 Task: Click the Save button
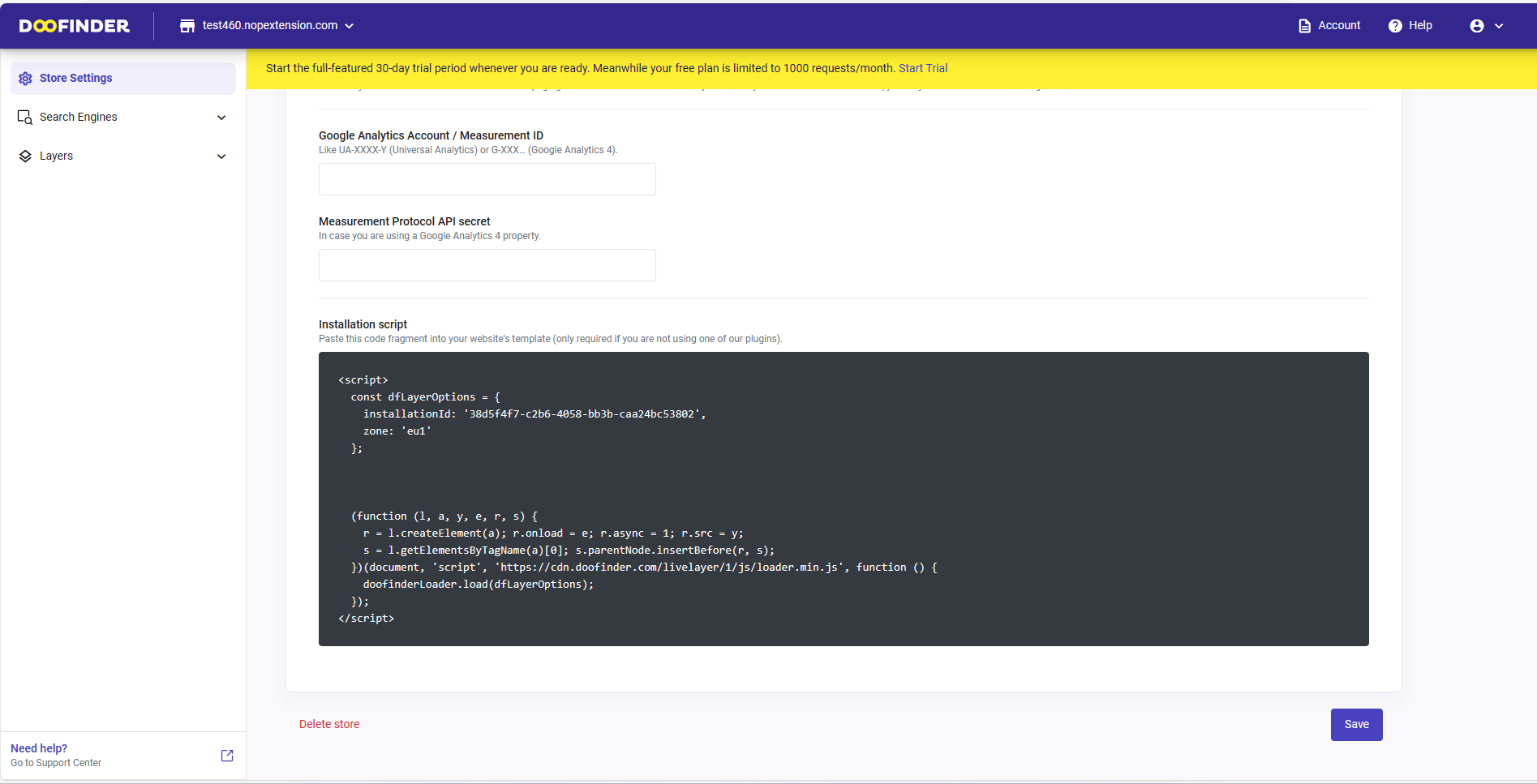[x=1357, y=725]
